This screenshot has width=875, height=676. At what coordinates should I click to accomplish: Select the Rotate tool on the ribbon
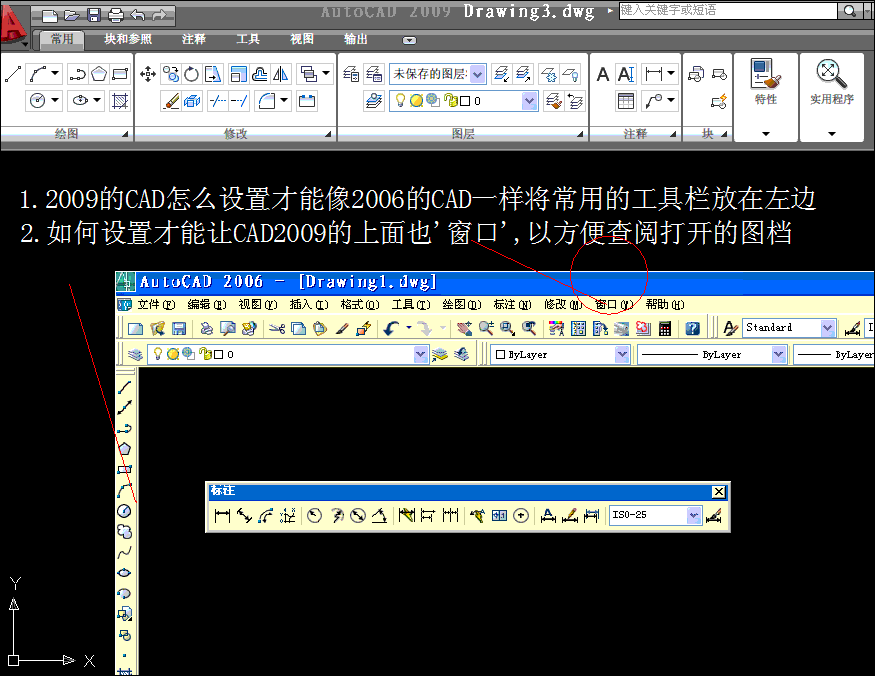pos(190,74)
